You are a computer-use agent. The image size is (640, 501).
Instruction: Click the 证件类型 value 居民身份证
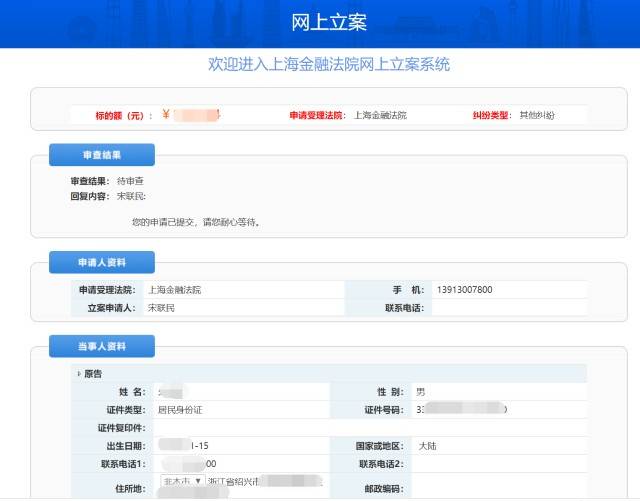click(180, 409)
